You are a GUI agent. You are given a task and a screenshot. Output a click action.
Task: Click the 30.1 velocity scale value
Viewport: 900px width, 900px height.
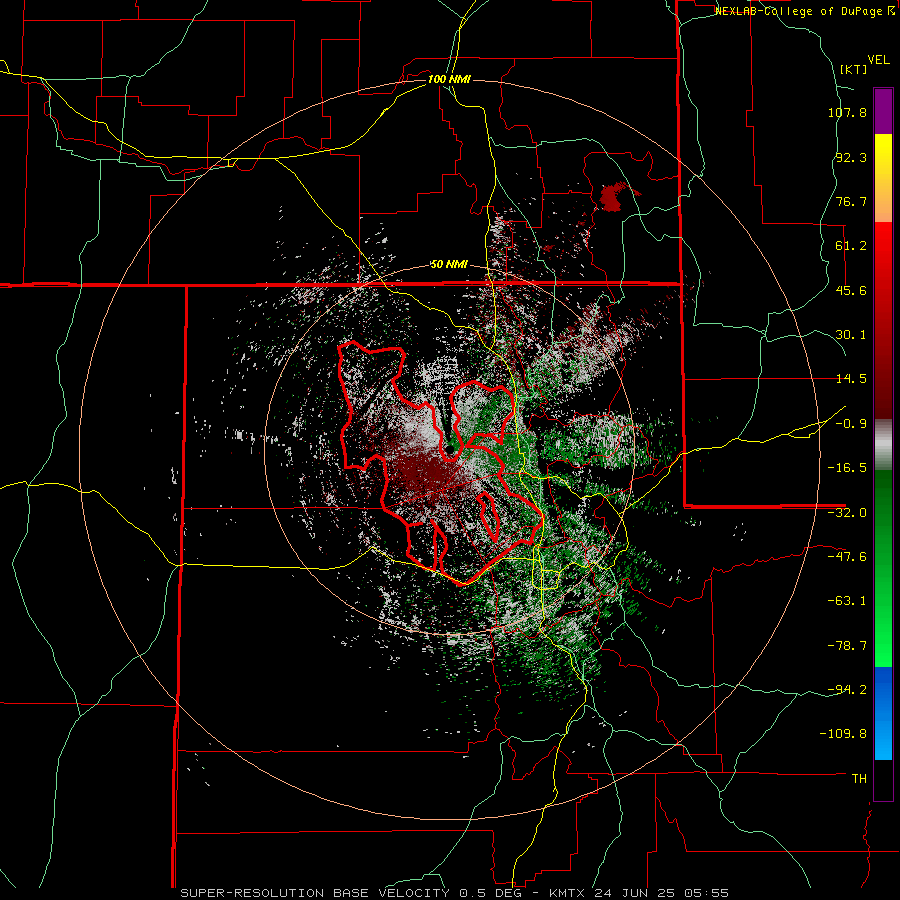coord(851,335)
